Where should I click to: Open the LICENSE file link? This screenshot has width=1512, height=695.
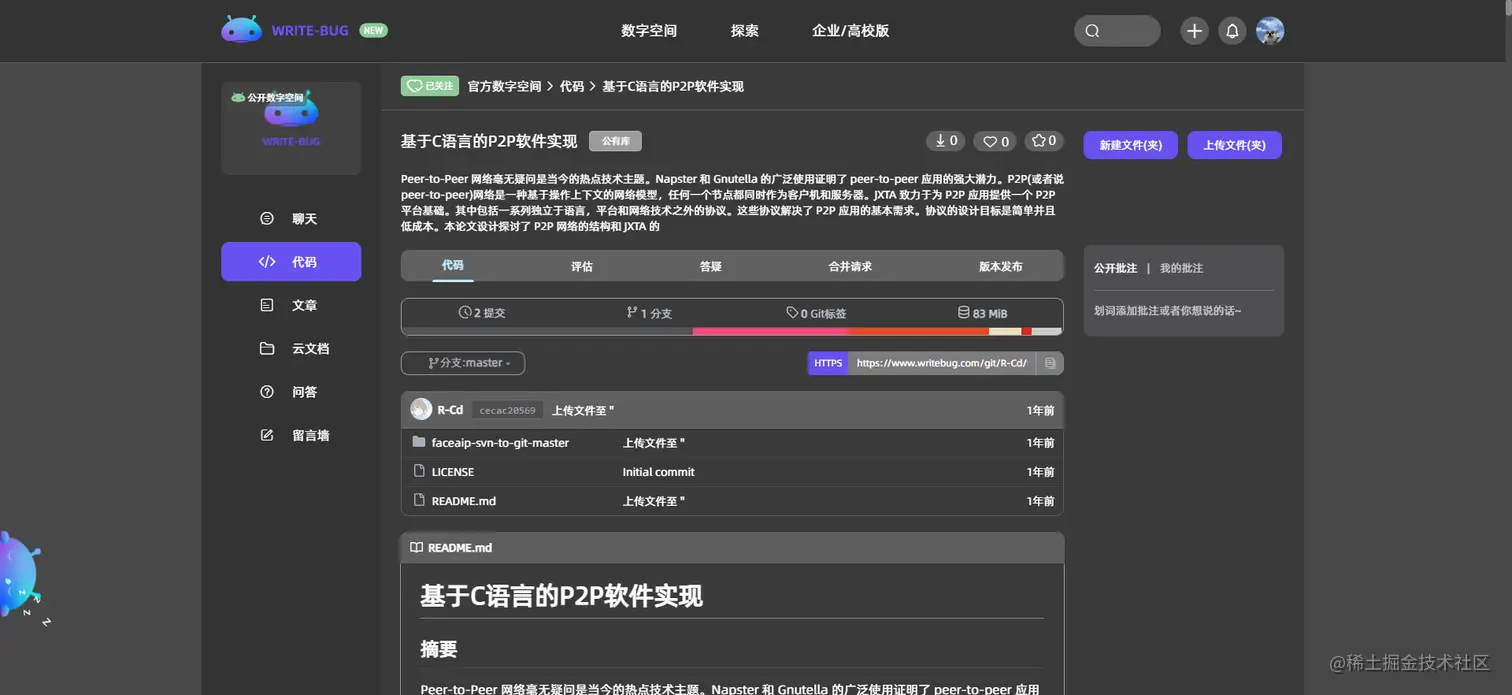[x=453, y=471]
